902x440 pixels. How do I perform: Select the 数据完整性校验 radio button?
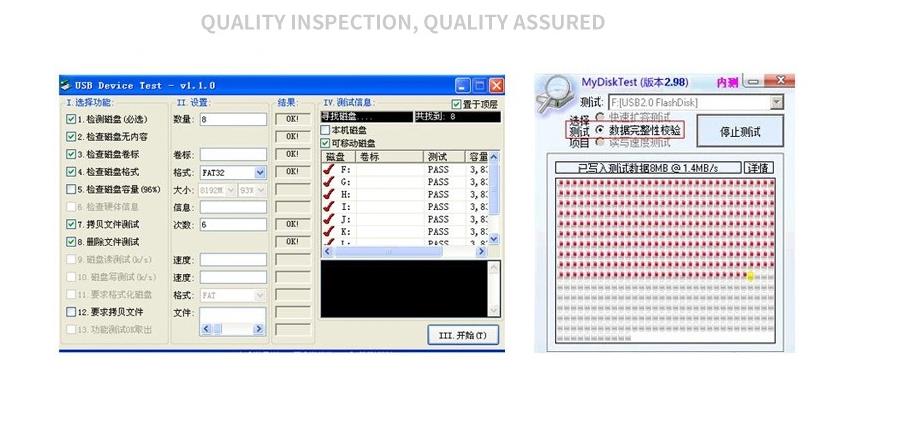coord(600,130)
